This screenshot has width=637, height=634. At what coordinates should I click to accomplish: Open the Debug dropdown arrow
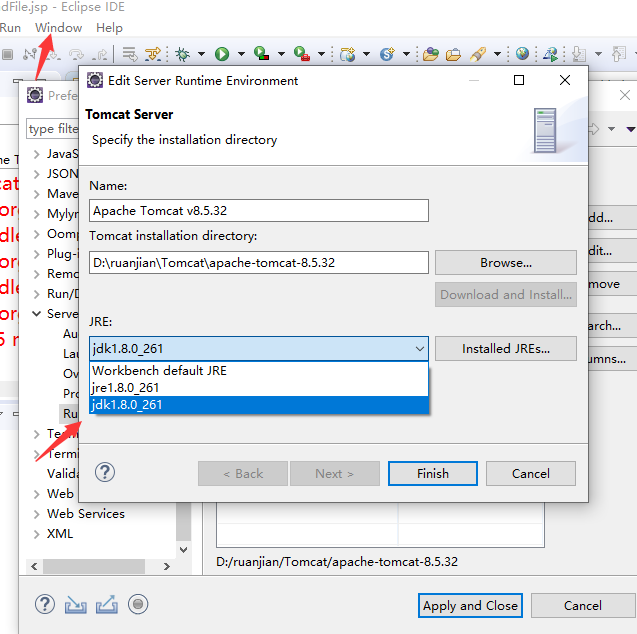pos(201,54)
